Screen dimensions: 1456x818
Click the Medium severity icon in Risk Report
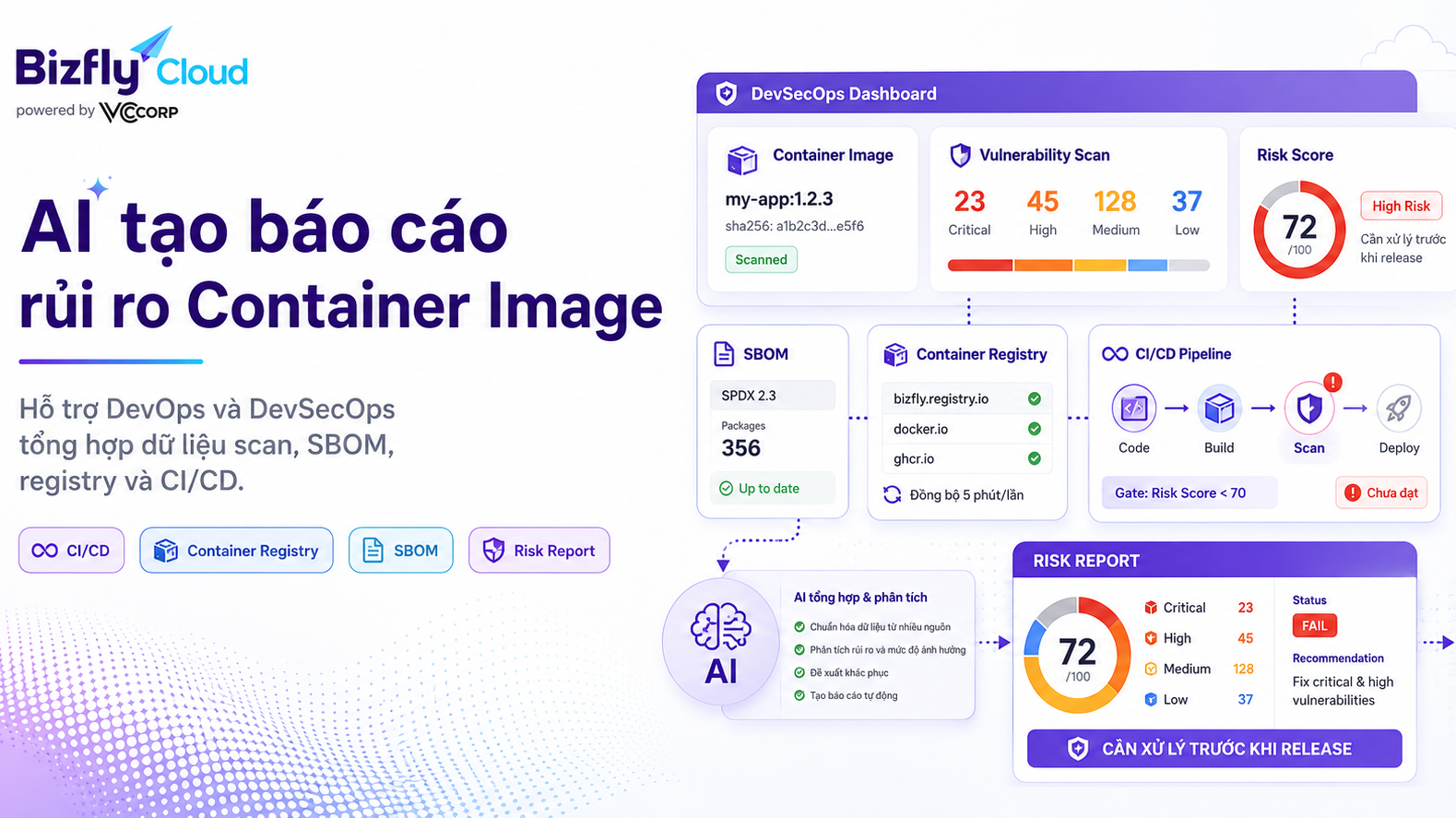1151,669
